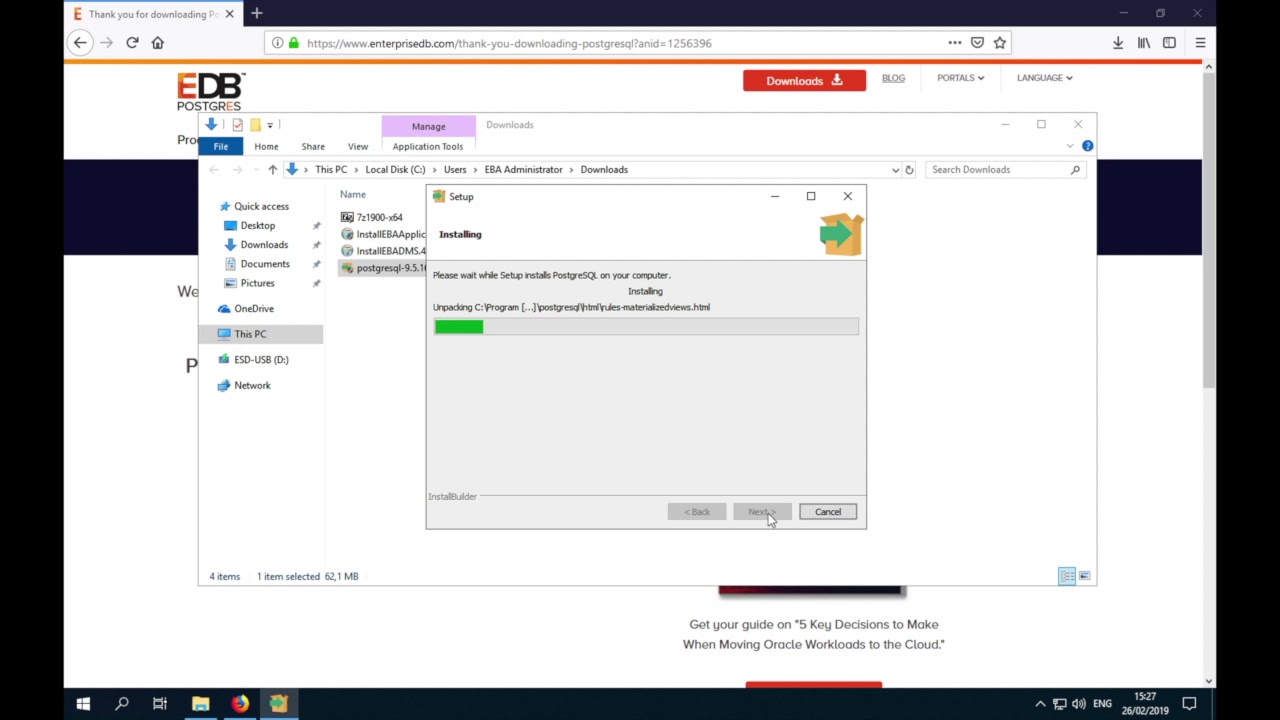This screenshot has width=1280, height=720.
Task: Select Downloads in navigation pane
Action: tap(264, 245)
